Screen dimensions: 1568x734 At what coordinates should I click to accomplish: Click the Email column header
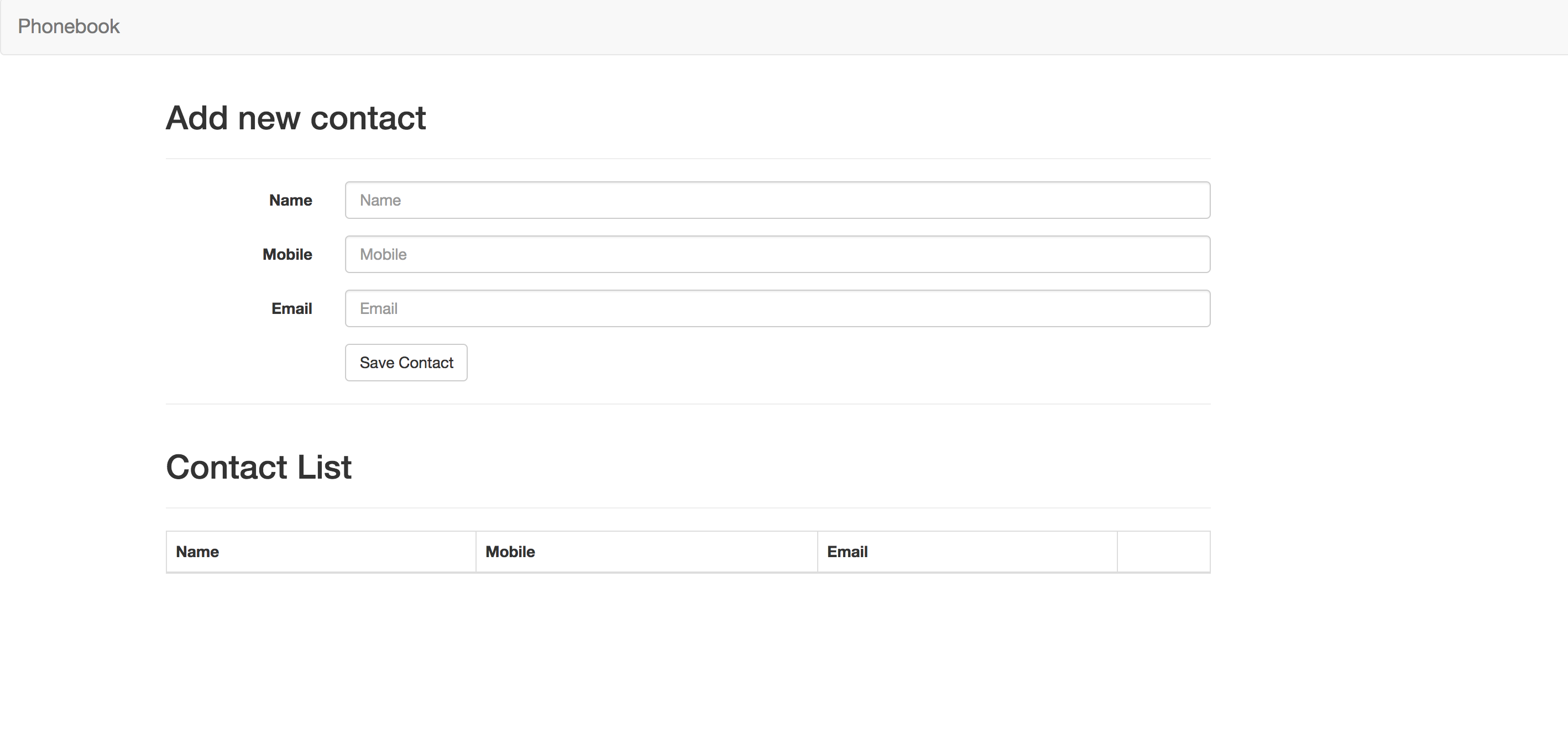point(847,552)
